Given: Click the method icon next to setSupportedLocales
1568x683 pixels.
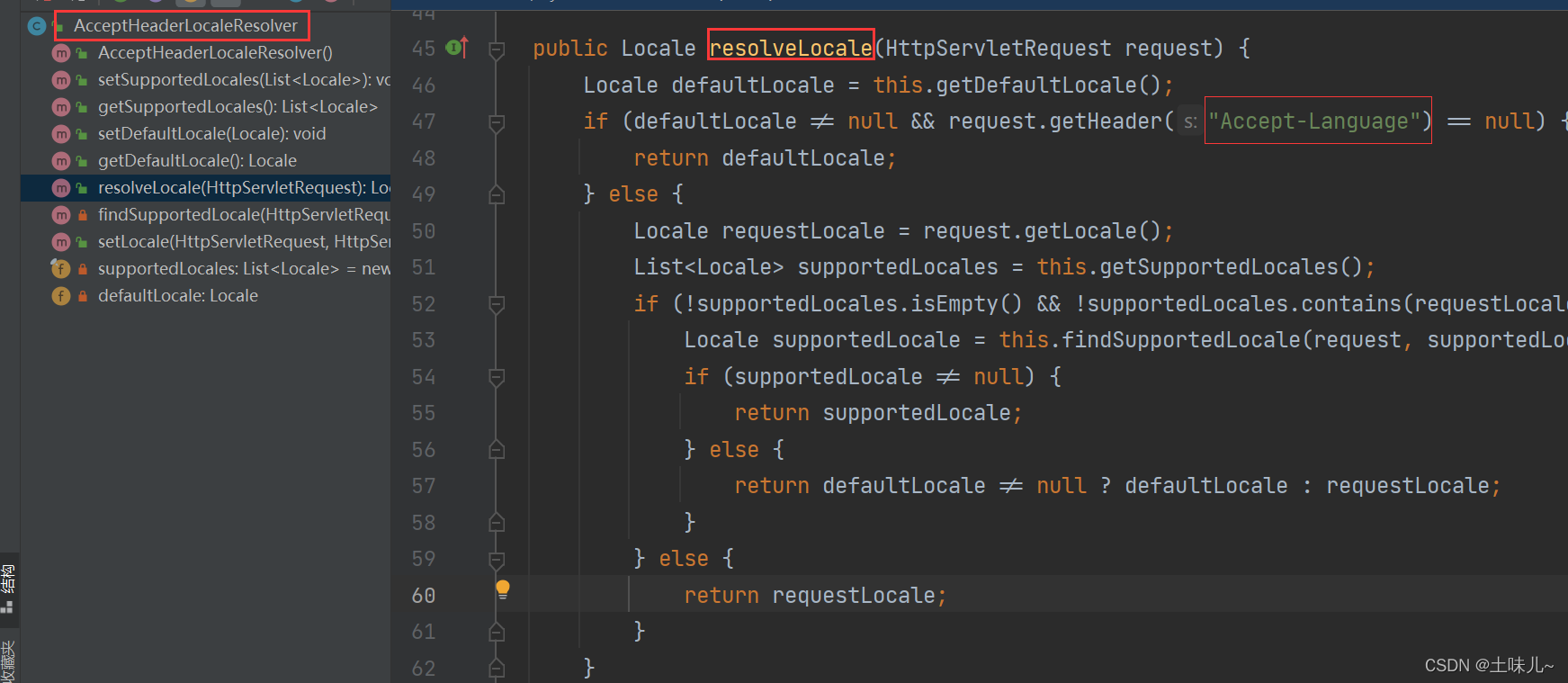Looking at the screenshot, I should (61, 80).
